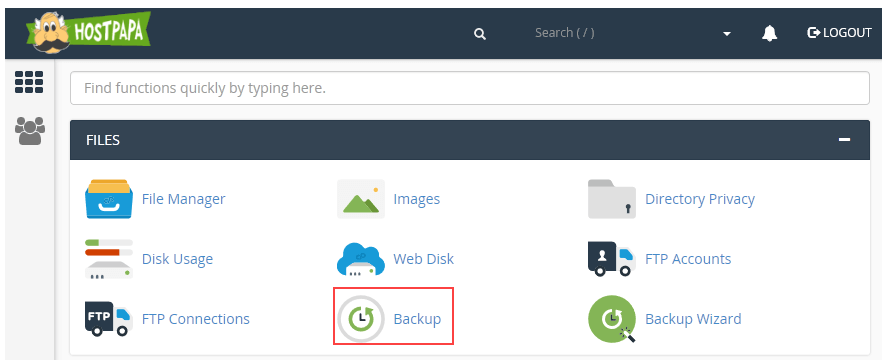Open User Manager icon in sidebar
Screen dimensions: 882x360
30,131
